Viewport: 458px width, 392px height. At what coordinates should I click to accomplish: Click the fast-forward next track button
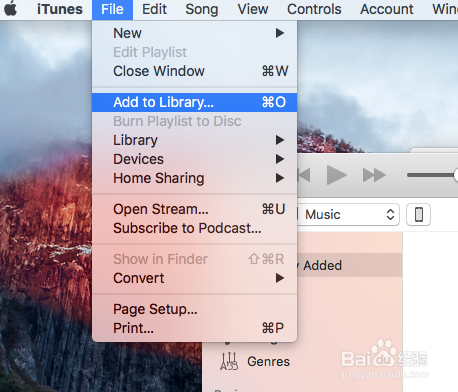point(374,175)
